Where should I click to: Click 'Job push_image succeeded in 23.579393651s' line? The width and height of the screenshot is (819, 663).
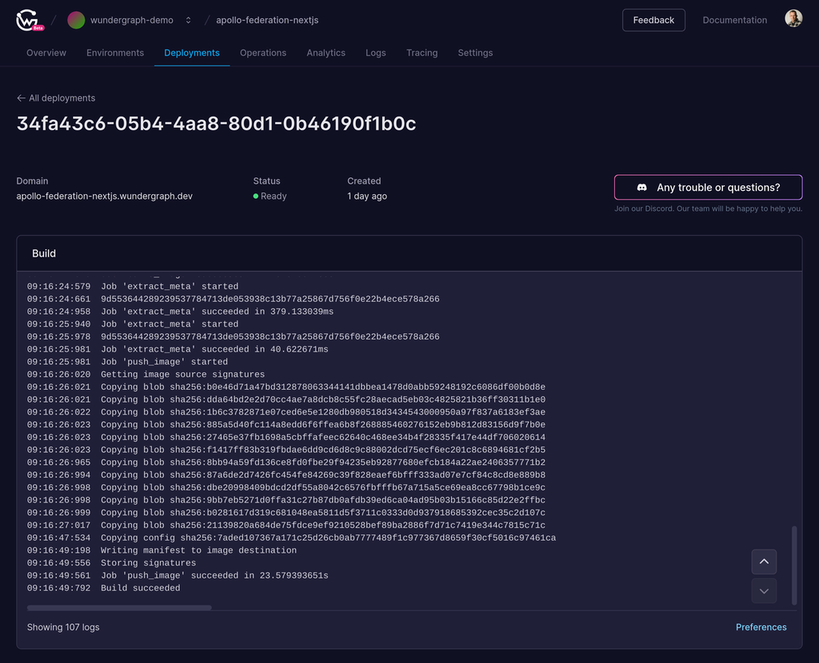(x=178, y=576)
